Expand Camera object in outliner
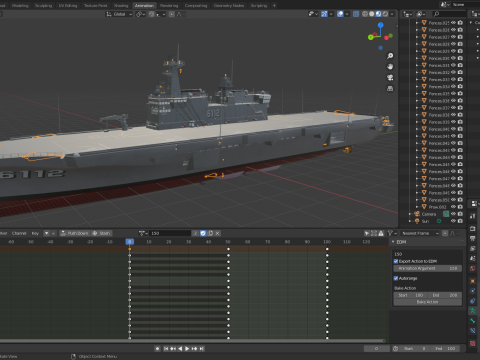The image size is (480, 360). tap(410, 214)
